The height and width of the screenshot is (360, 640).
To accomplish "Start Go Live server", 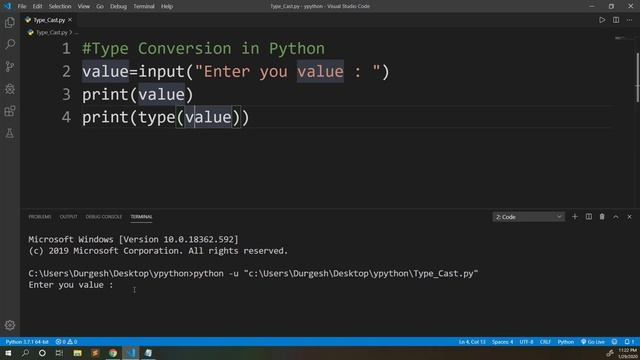I will click(593, 342).
